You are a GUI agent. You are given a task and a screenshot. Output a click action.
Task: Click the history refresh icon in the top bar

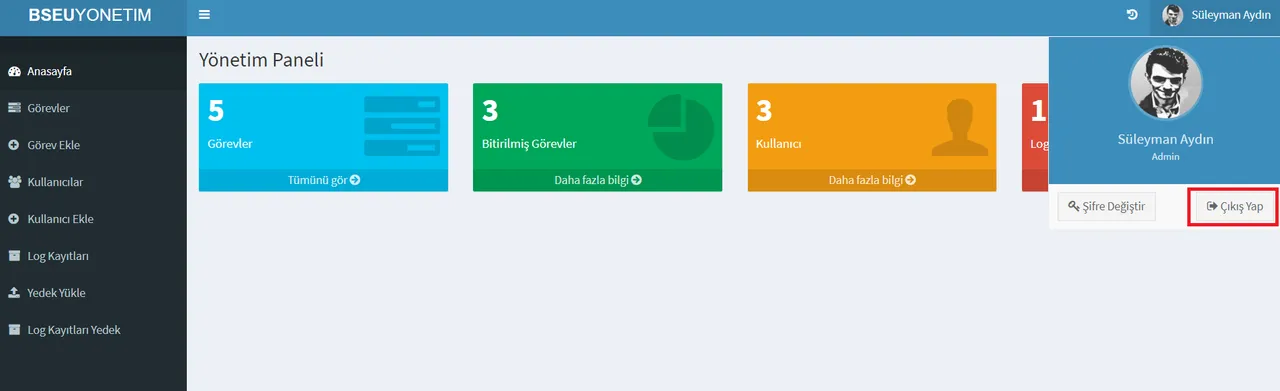coord(1132,14)
